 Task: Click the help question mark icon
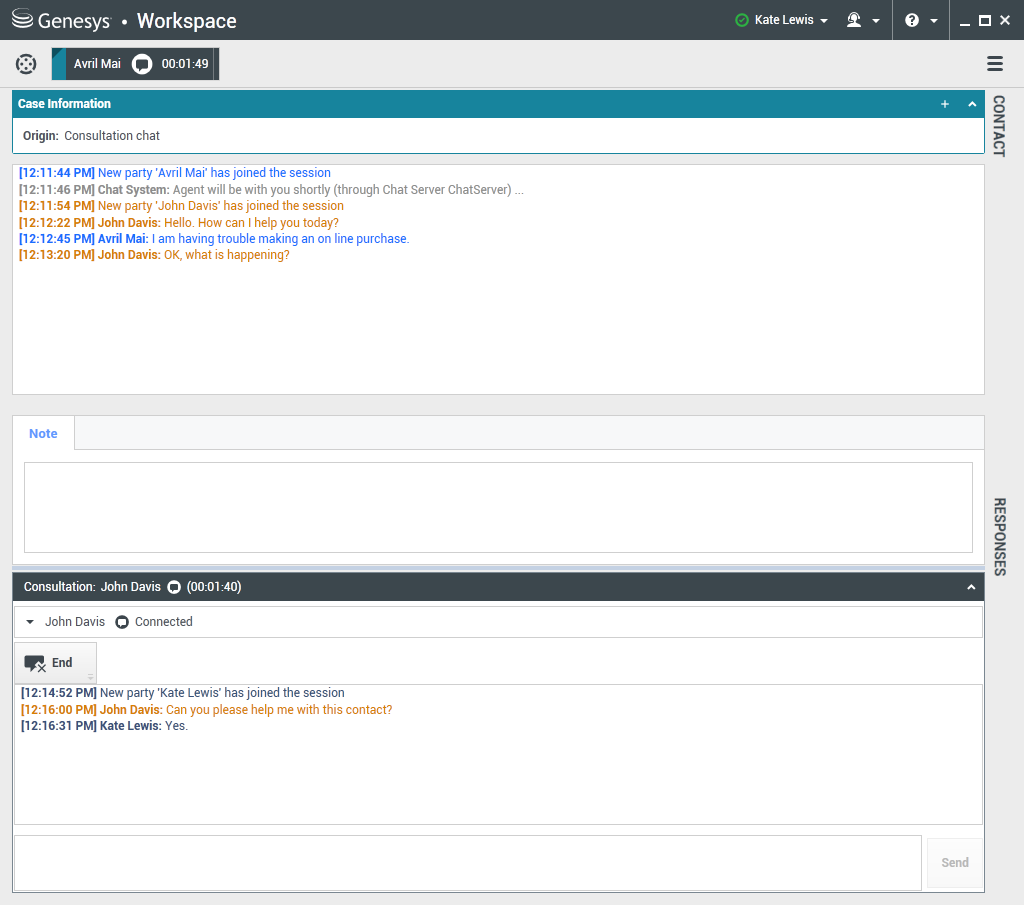pyautogui.click(x=911, y=20)
